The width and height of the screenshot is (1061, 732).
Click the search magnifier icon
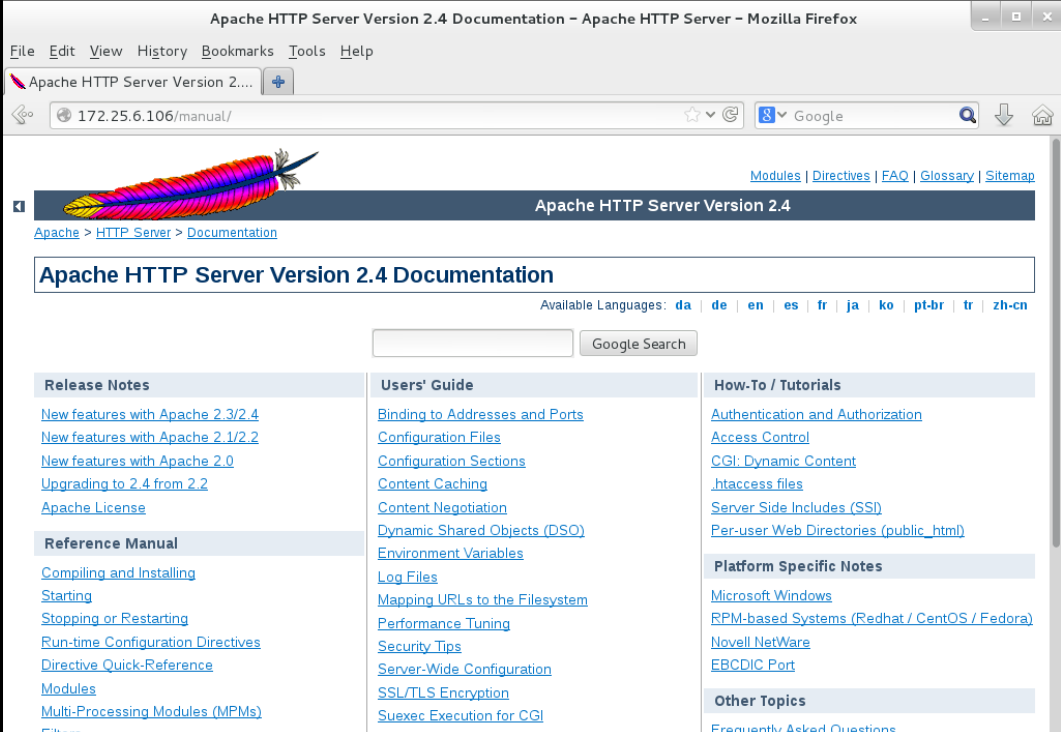(x=968, y=115)
